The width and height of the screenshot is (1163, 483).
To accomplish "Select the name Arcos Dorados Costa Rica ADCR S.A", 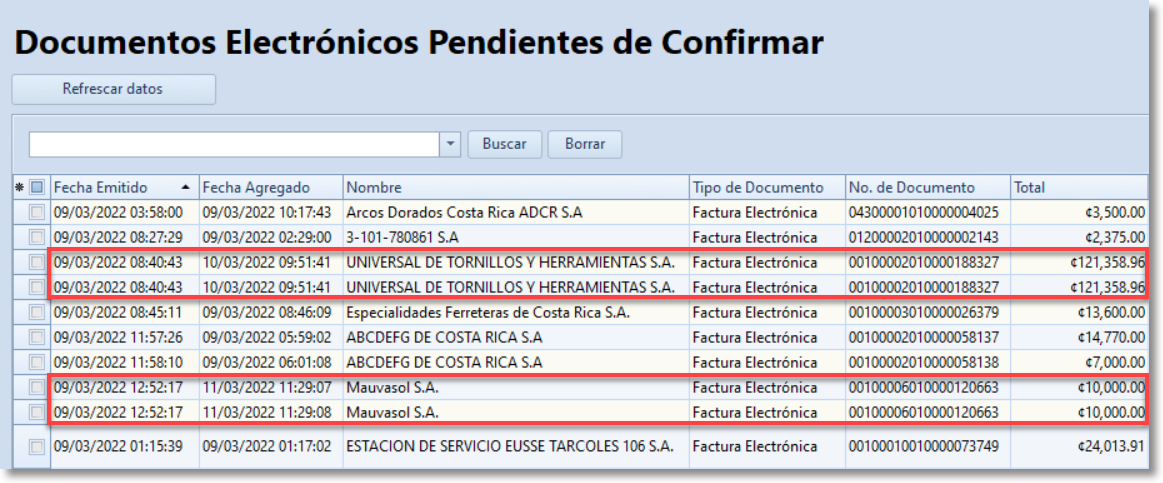I will (464, 213).
